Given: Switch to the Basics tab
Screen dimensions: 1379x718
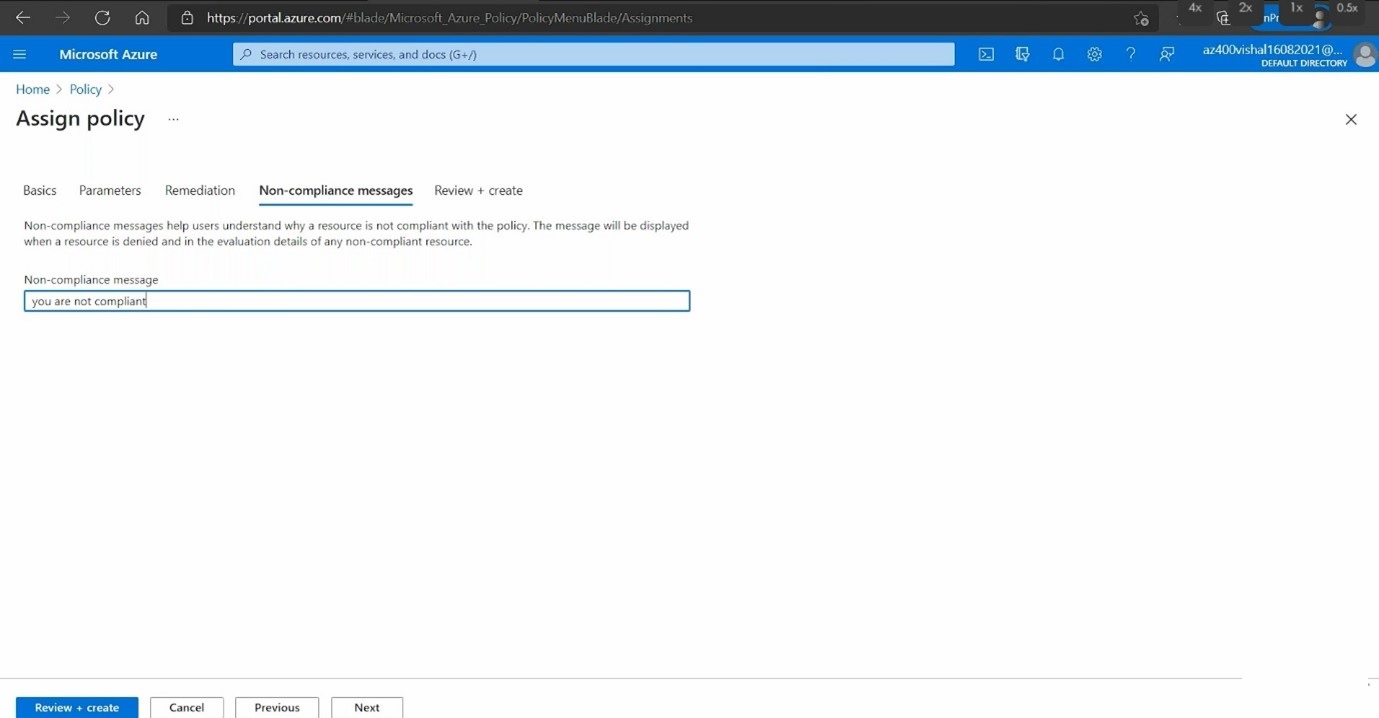Looking at the screenshot, I should tap(40, 190).
